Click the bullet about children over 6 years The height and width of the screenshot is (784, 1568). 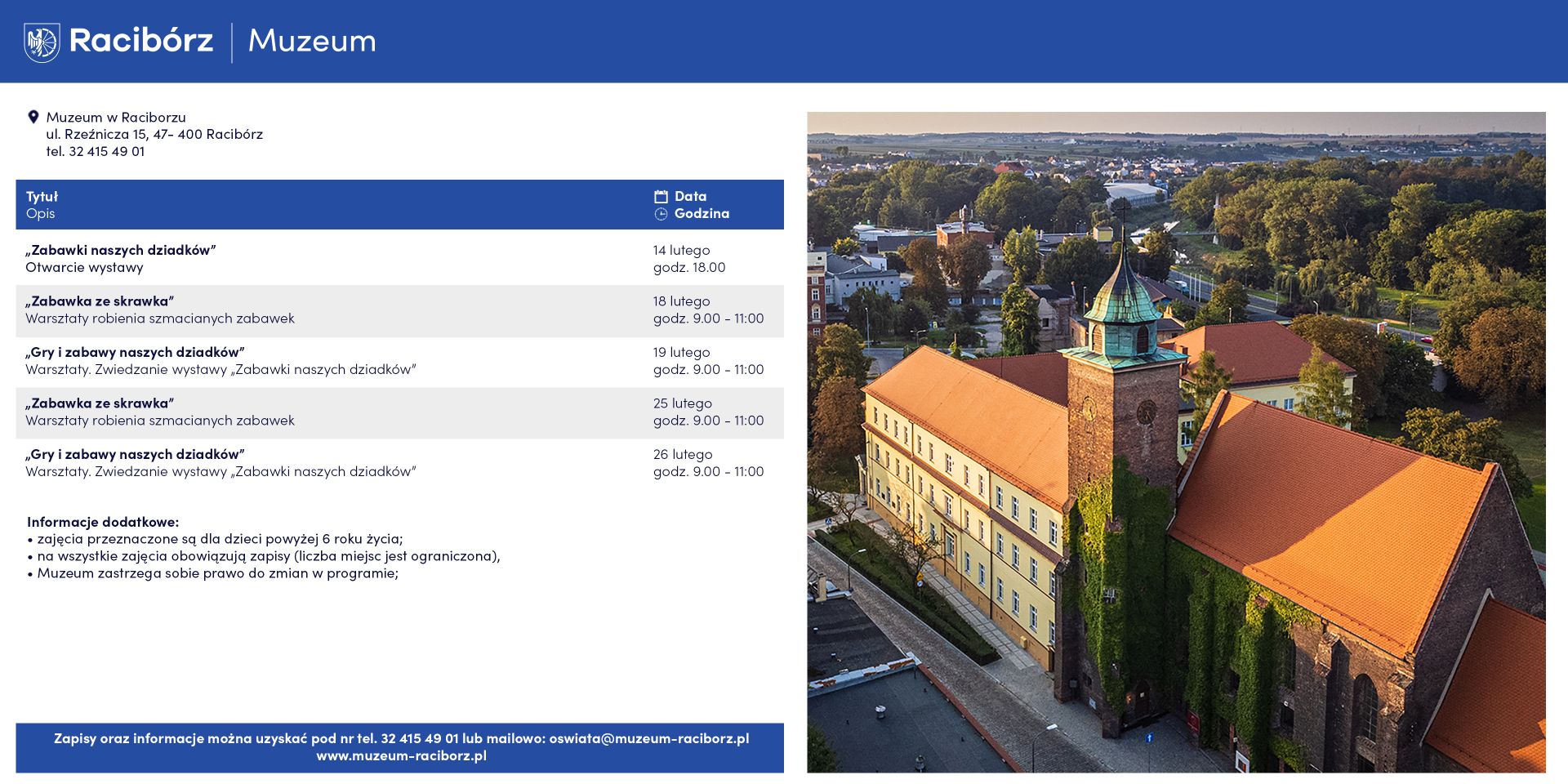click(215, 539)
